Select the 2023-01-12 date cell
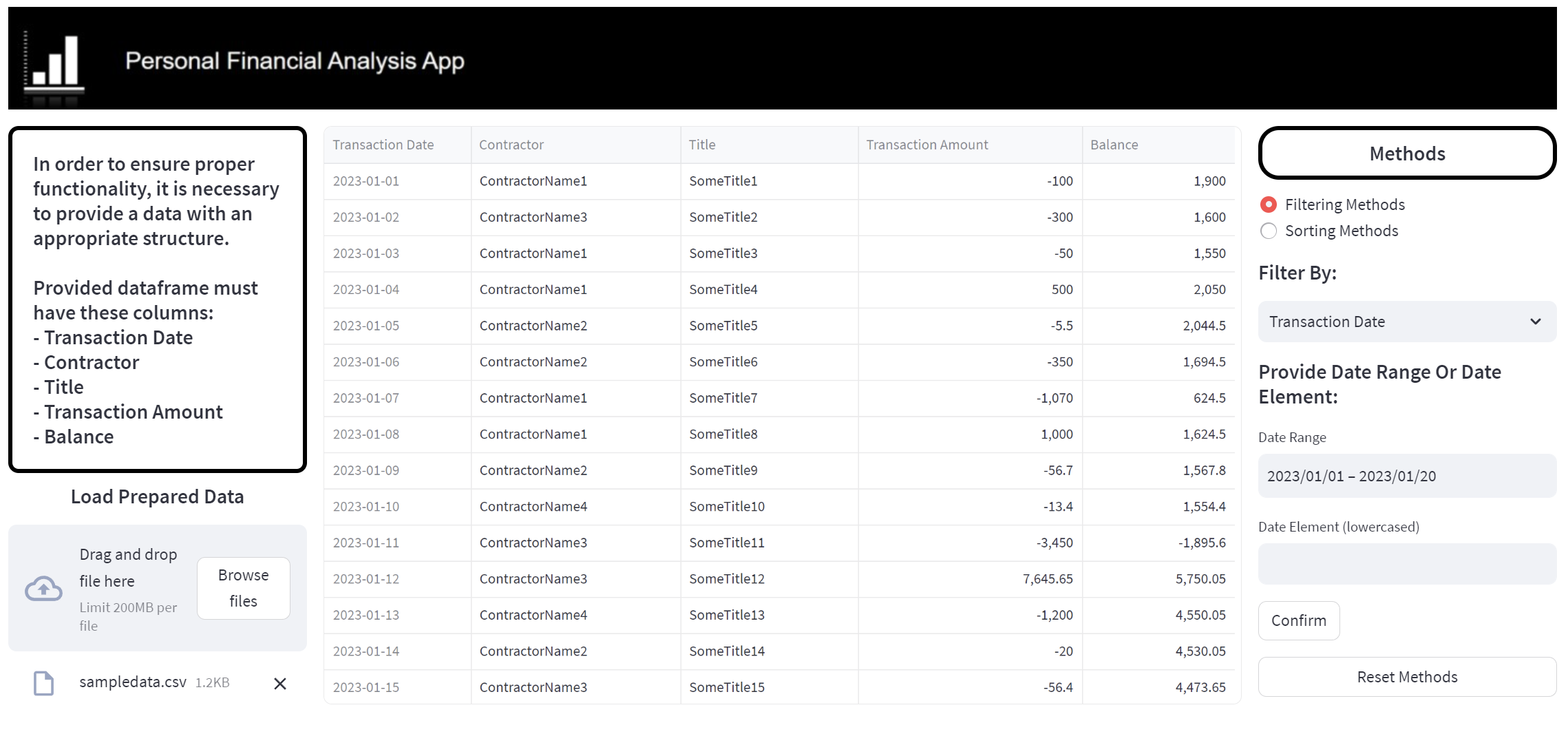 (x=366, y=579)
